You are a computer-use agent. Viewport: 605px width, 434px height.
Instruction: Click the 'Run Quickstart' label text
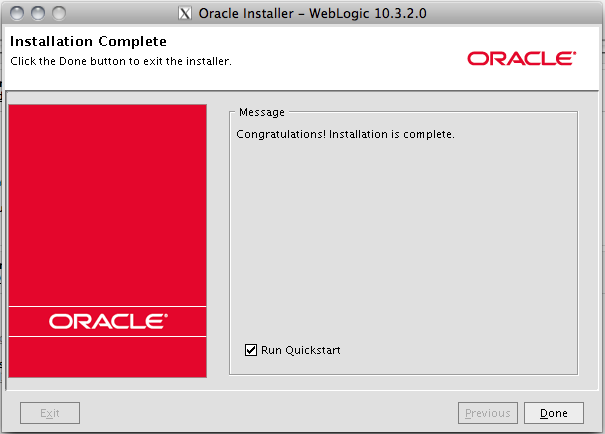click(301, 350)
